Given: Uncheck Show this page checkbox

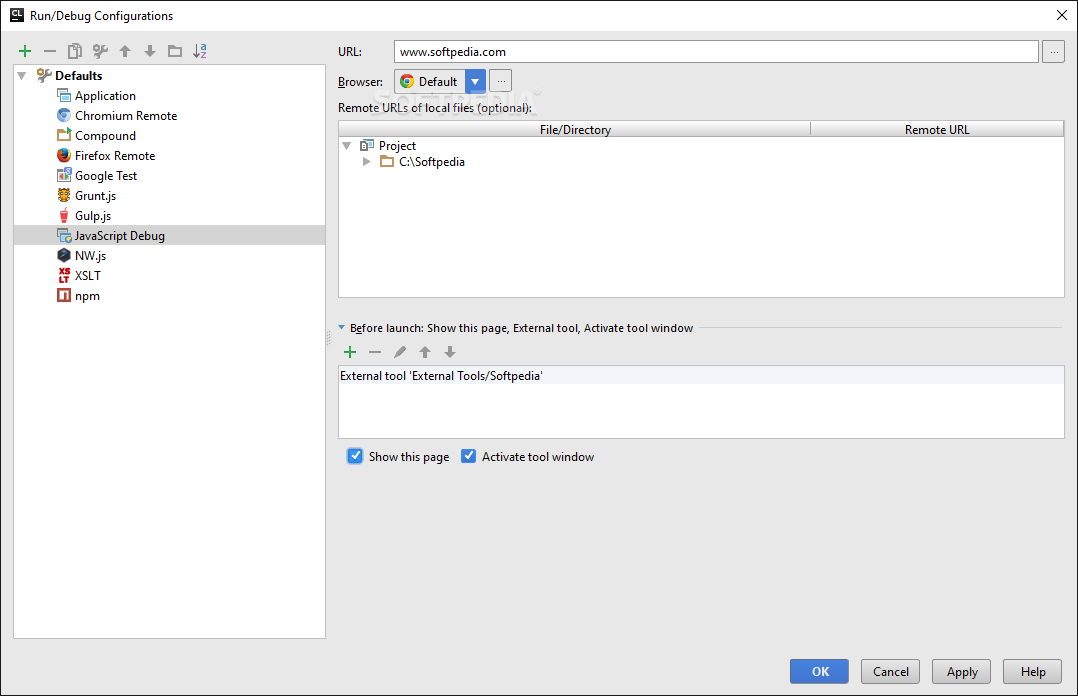Looking at the screenshot, I should tap(355, 456).
